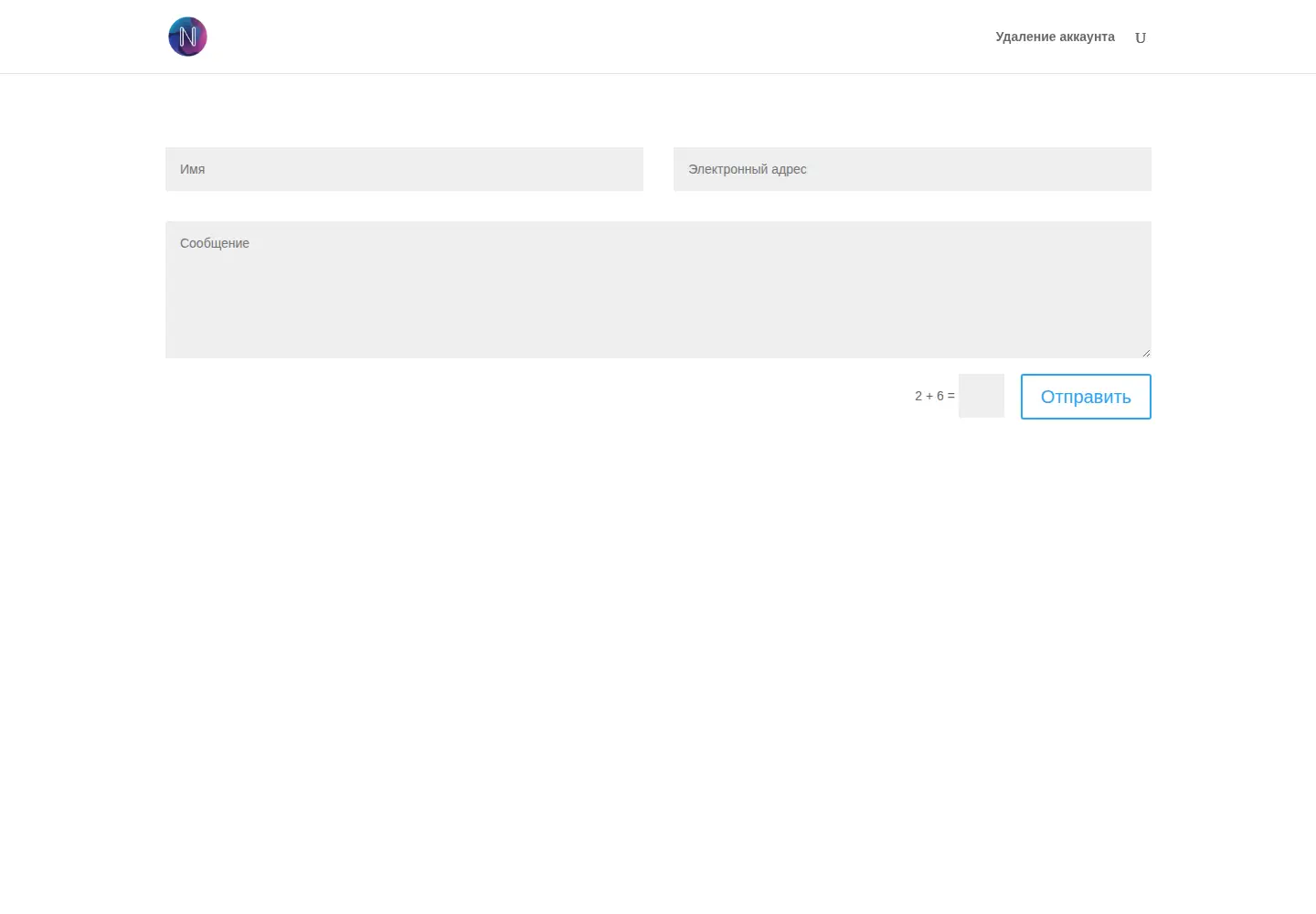This screenshot has width=1316, height=914.
Task: Click the round N logo
Action: 187,37
